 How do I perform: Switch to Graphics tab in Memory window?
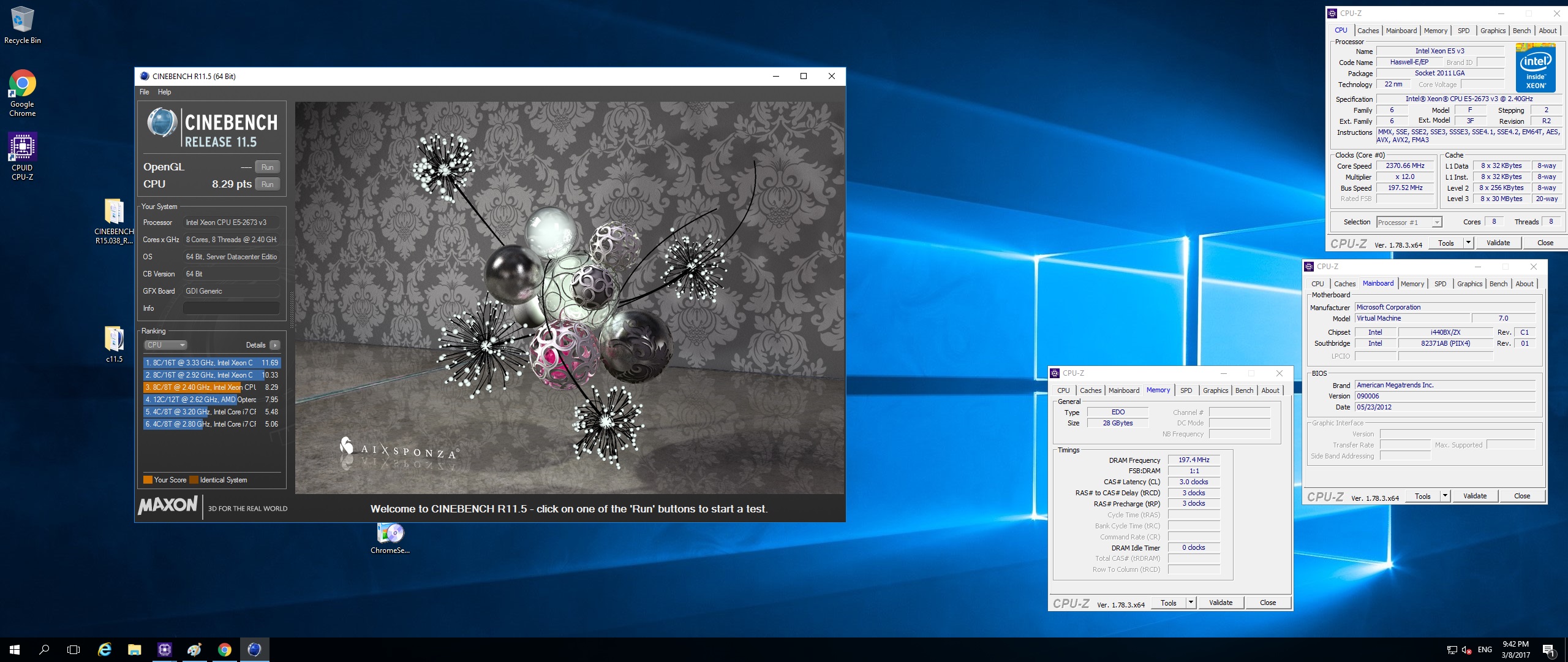pos(1215,390)
